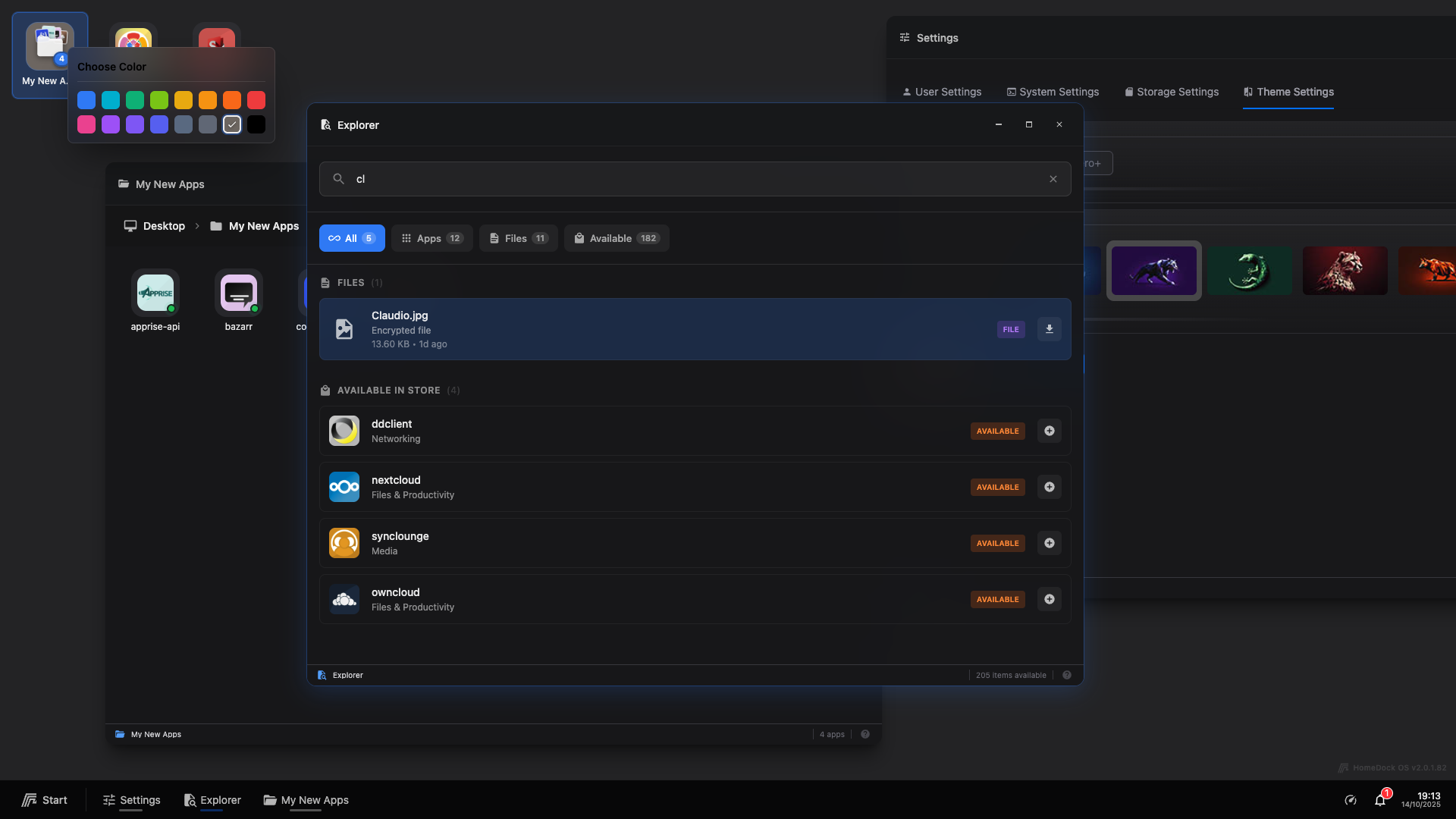This screenshot has height=819, width=1456.
Task: Download the Claudio.jpg file
Action: (1049, 329)
